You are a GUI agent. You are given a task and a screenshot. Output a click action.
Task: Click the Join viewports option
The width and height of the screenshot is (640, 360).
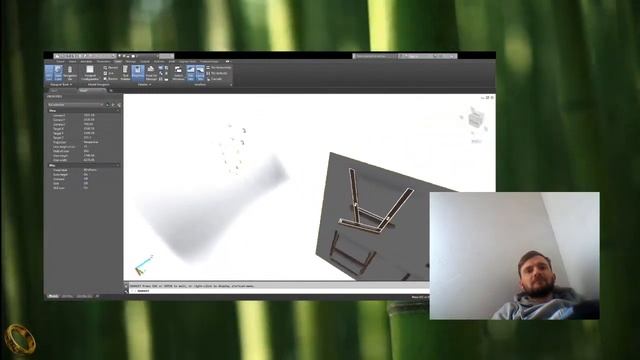pyautogui.click(x=109, y=73)
